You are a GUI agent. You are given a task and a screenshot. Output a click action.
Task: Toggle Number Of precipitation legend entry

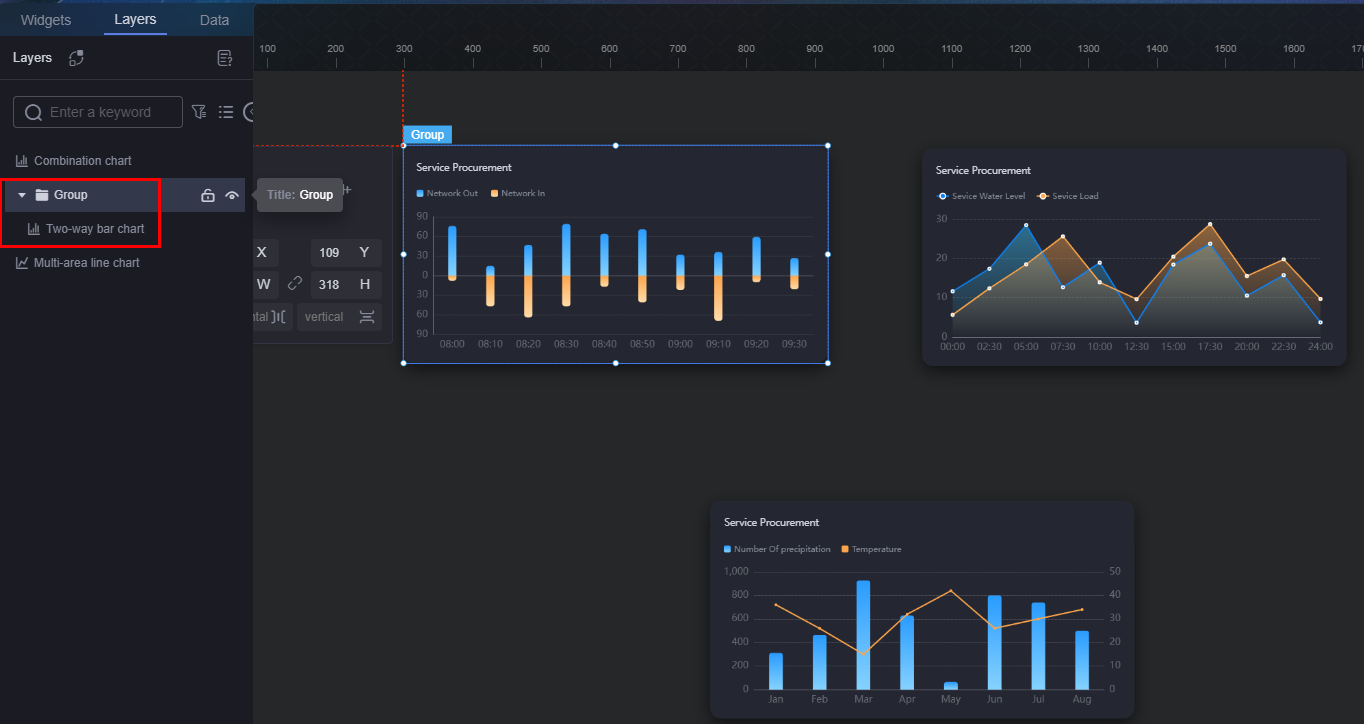777,549
